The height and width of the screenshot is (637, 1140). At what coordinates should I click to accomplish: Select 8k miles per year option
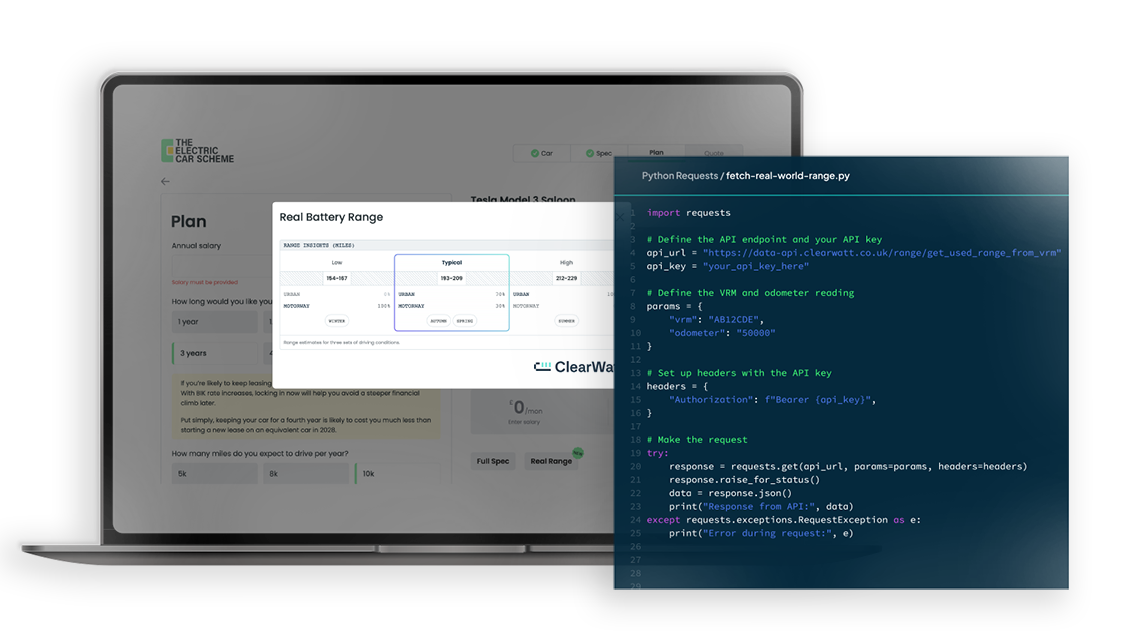305,474
